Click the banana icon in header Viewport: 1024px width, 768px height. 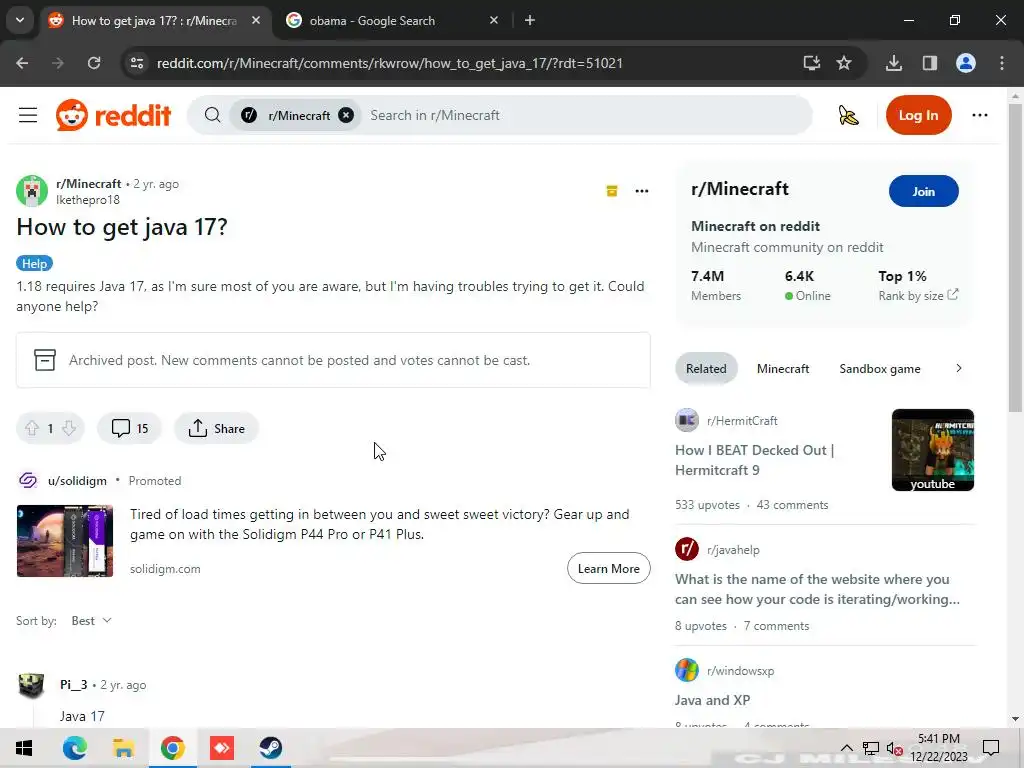(x=848, y=115)
